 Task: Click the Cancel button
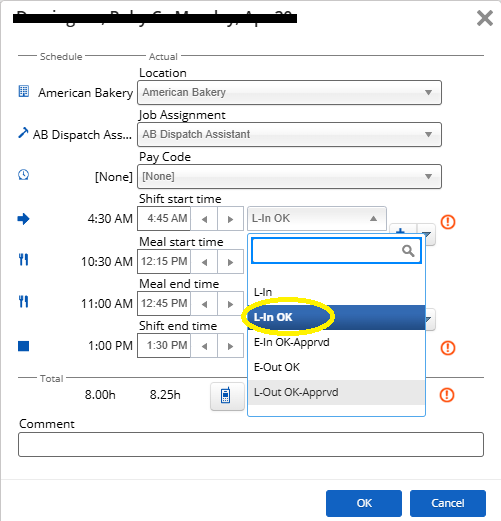point(448,503)
